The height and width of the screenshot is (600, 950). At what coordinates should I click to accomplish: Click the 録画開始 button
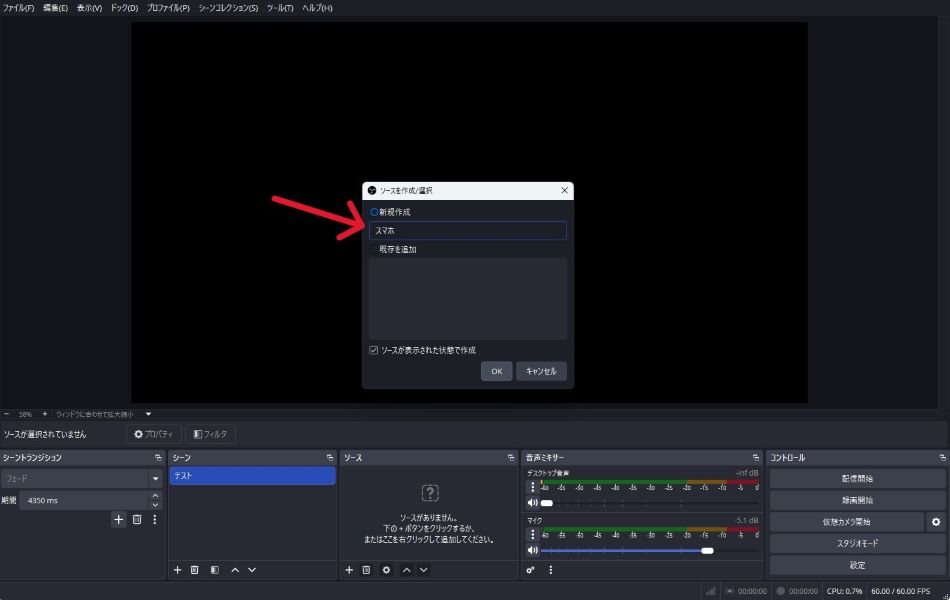pos(855,500)
